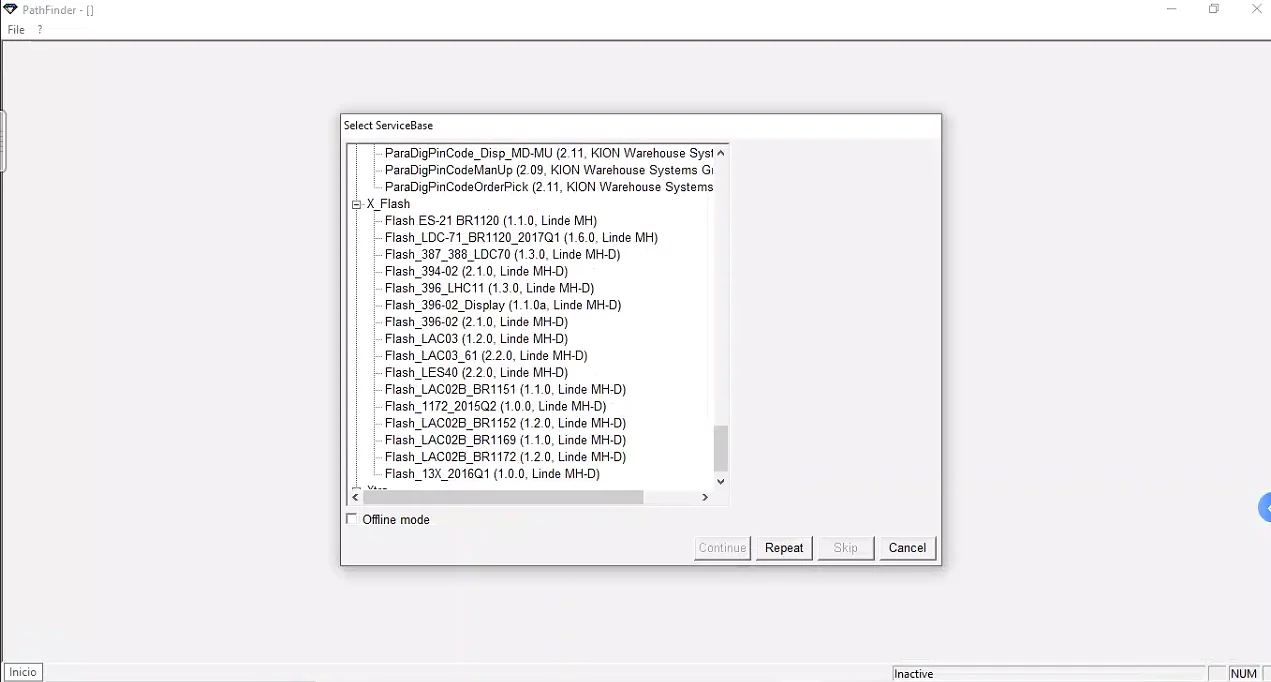The width and height of the screenshot is (1271, 682).
Task: Click the horizontal scroll-left arrow
Action: point(355,497)
